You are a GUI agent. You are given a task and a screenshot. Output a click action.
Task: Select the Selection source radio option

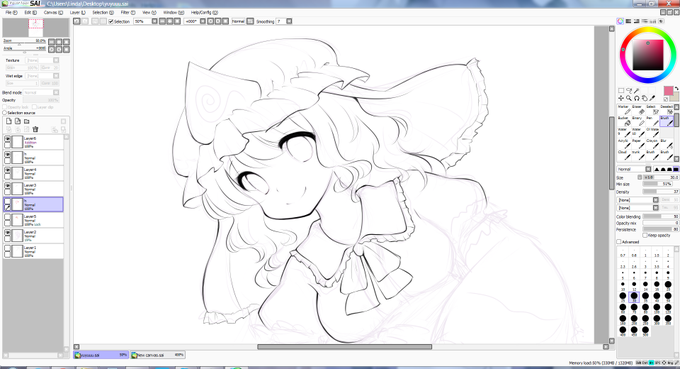[x=5, y=113]
